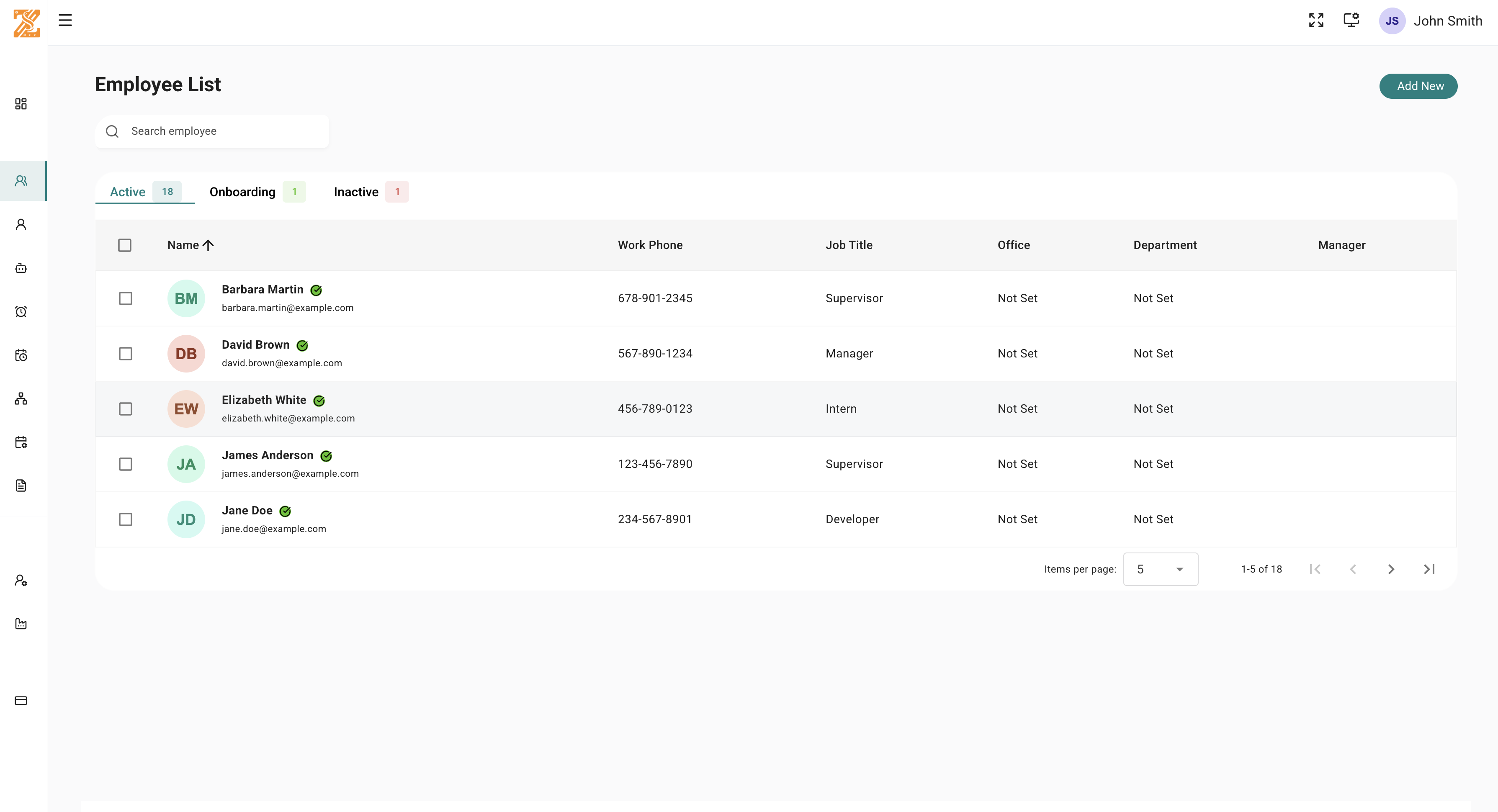This screenshot has width=1498, height=812.
Task: Open the dashboard grid icon in sidebar
Action: point(21,103)
